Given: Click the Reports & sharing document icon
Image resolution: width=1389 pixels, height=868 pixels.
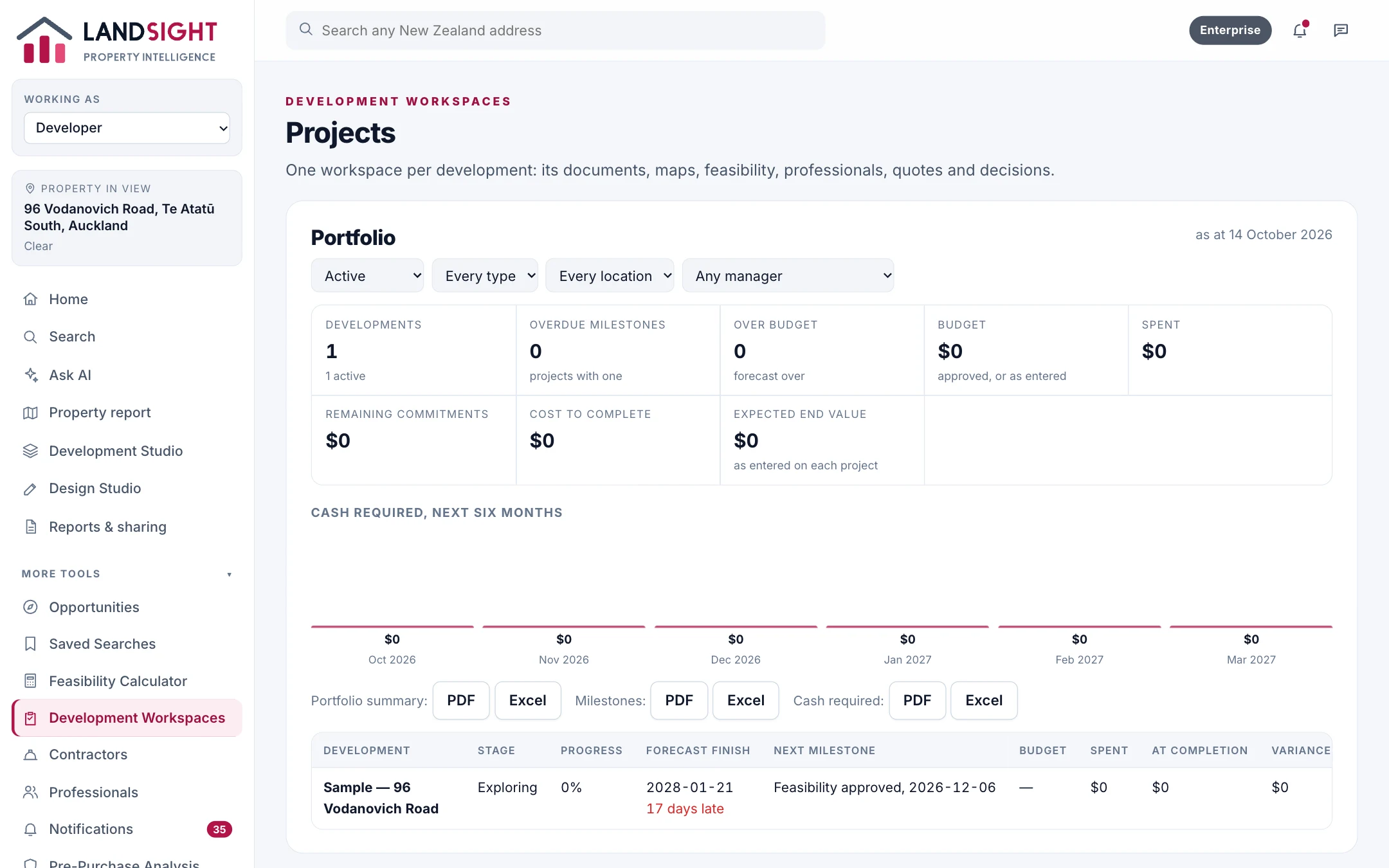Looking at the screenshot, I should coord(30,527).
